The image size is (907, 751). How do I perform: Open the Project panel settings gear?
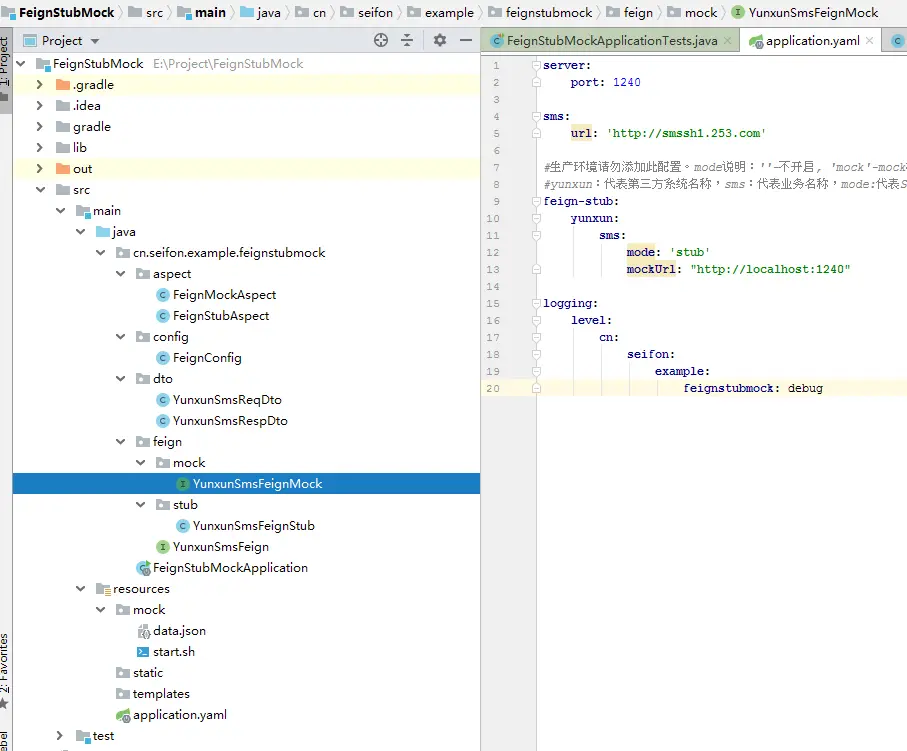click(x=440, y=40)
